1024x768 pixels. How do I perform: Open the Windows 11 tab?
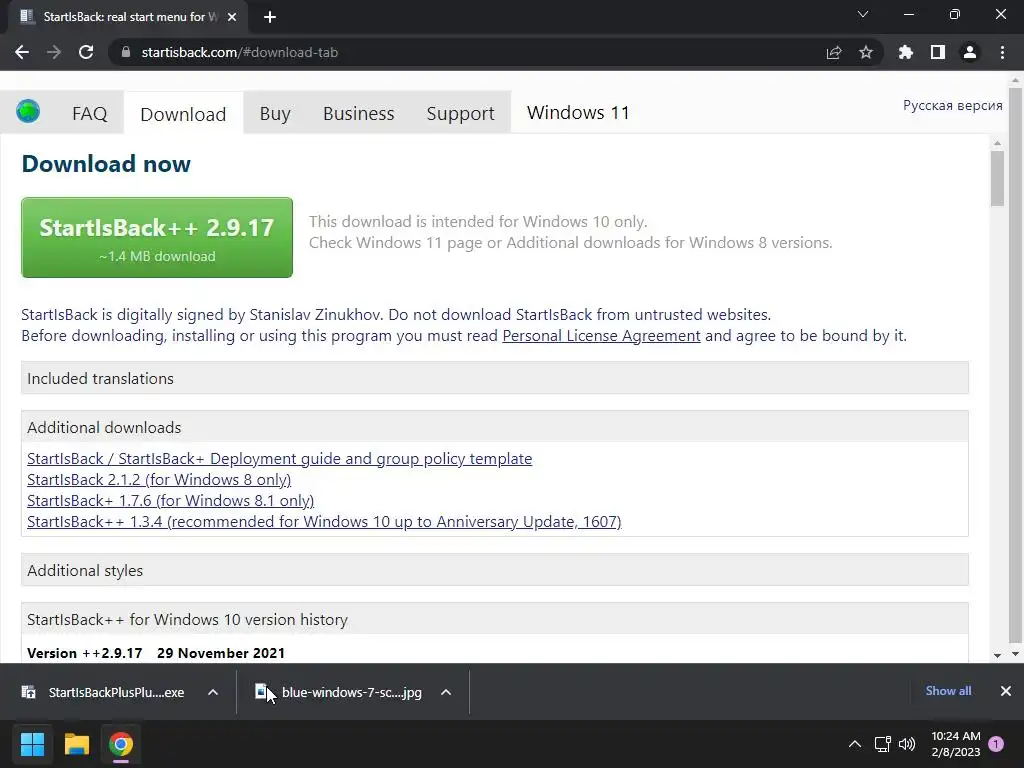[x=578, y=113]
